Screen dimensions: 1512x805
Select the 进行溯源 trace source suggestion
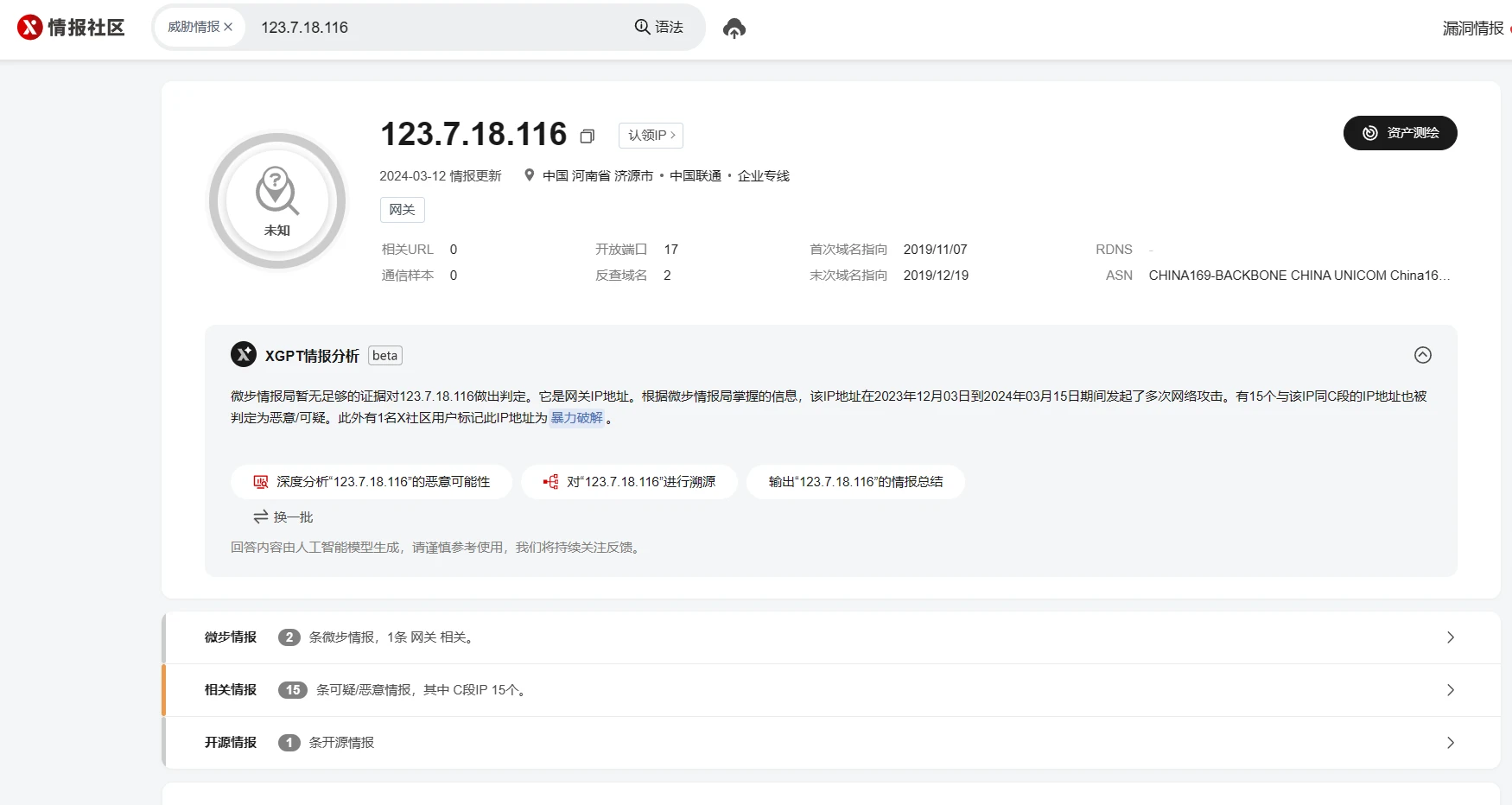pyautogui.click(x=629, y=482)
